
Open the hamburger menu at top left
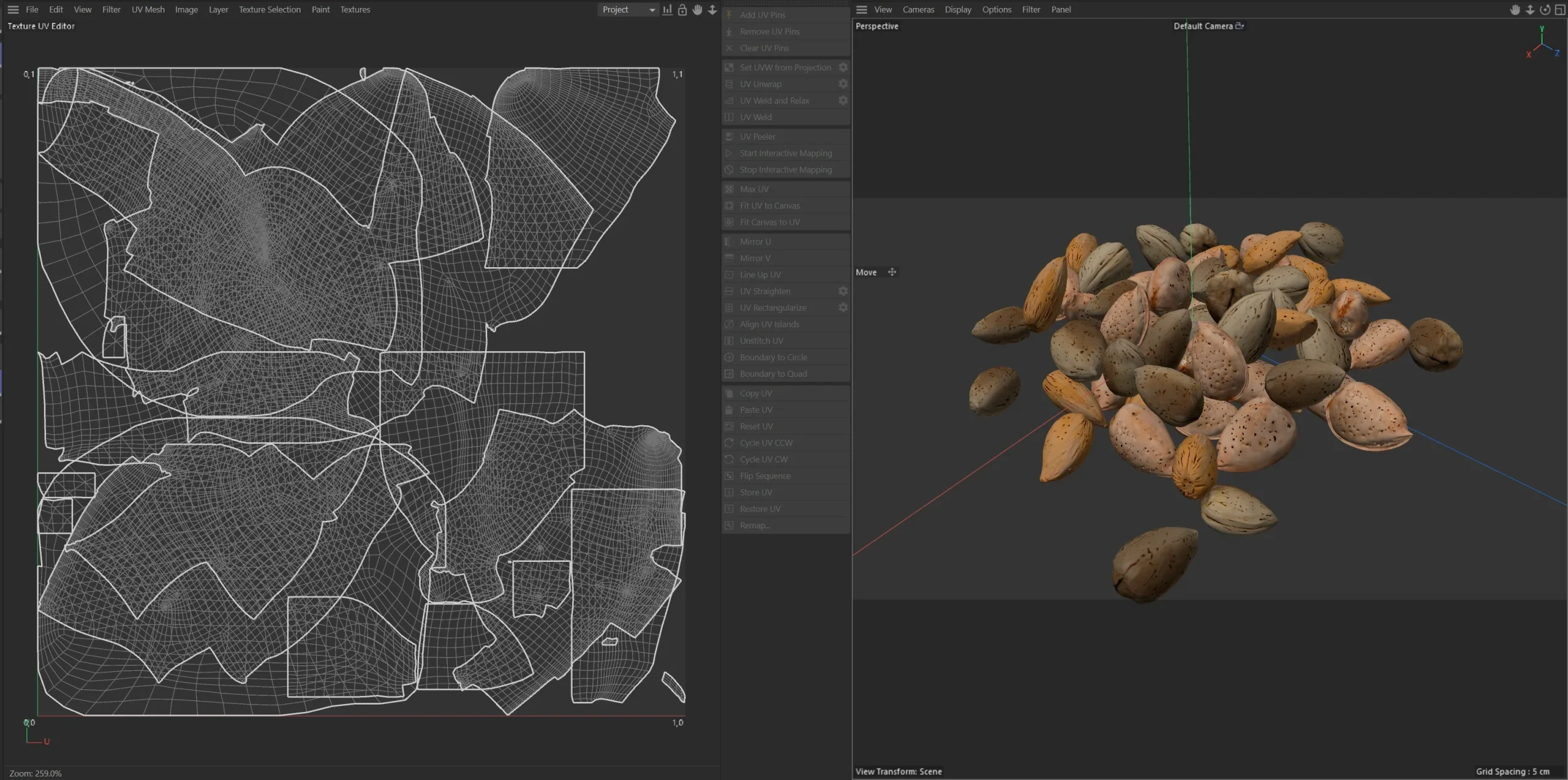pos(13,9)
